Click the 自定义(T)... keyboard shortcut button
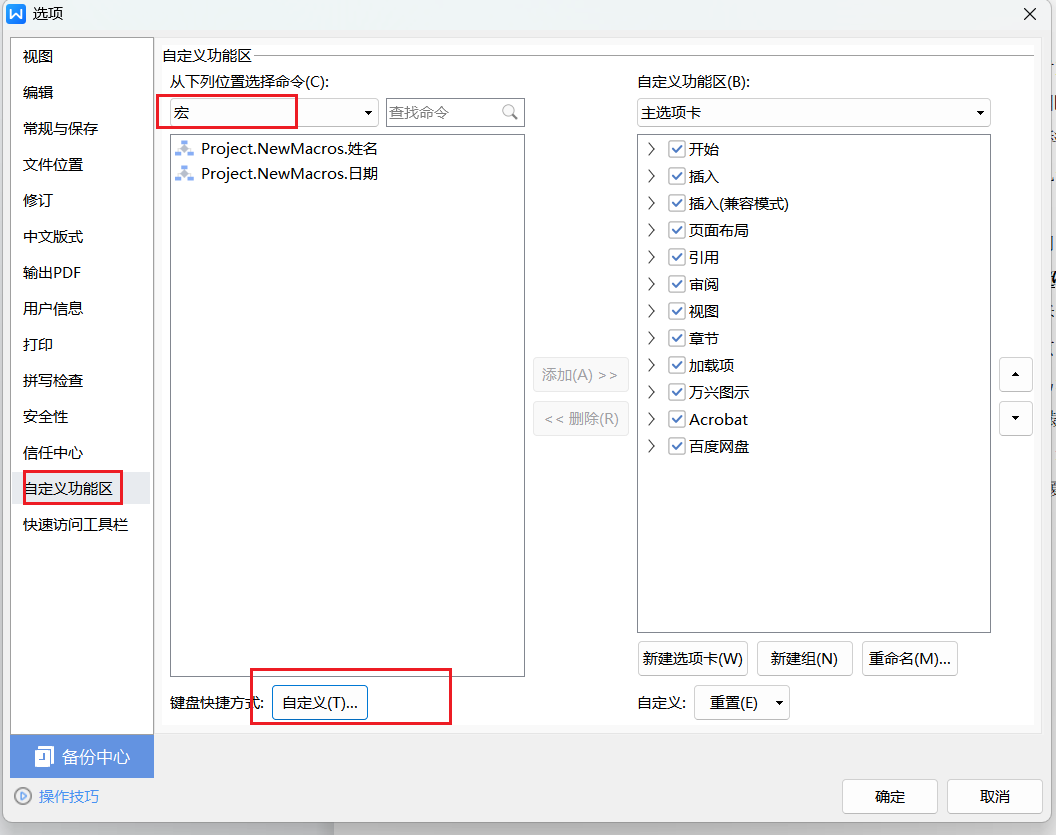 pyautogui.click(x=320, y=703)
